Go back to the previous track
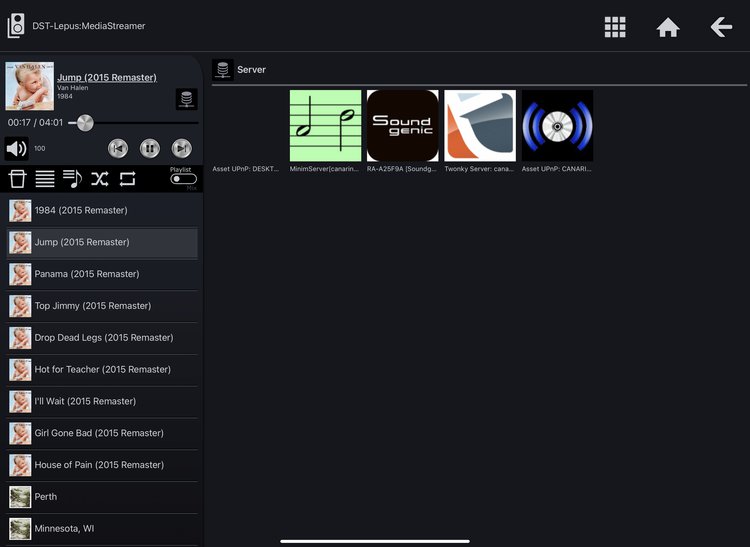 (118, 149)
